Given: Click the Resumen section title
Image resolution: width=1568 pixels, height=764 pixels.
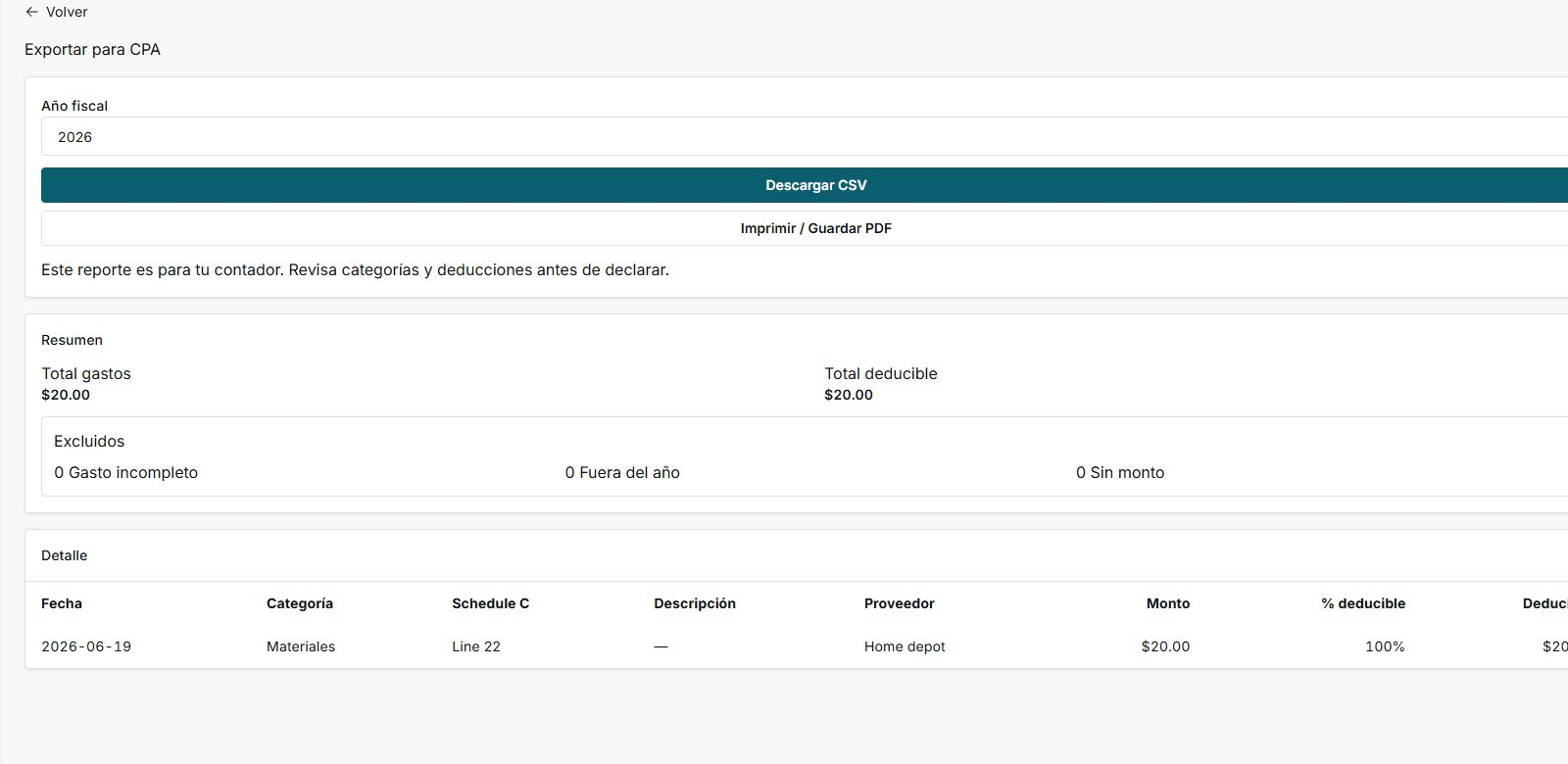Looking at the screenshot, I should point(72,340).
